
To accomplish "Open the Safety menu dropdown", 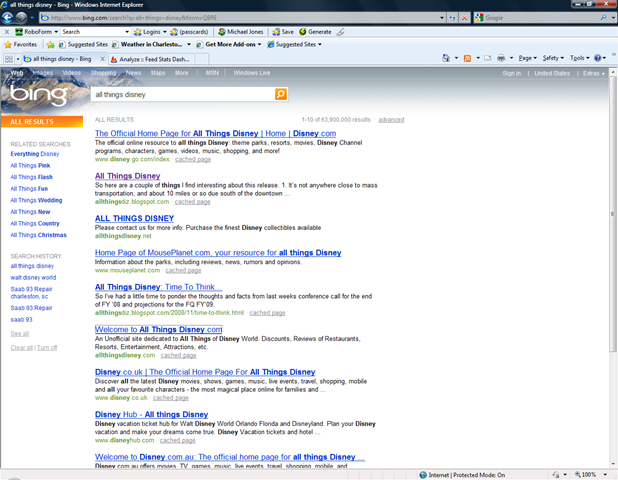I will click(x=553, y=58).
